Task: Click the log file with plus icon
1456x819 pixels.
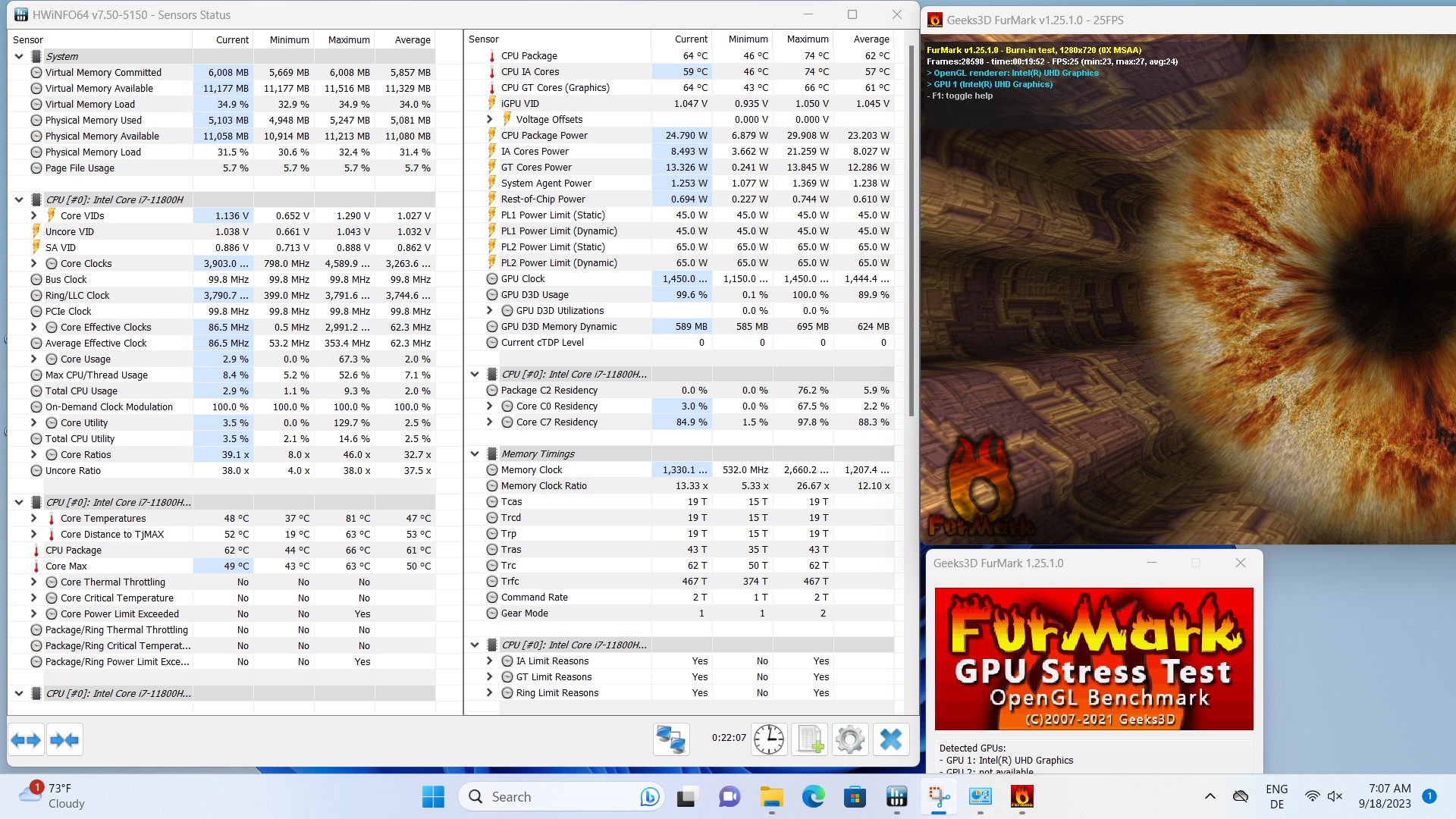Action: pos(809,739)
